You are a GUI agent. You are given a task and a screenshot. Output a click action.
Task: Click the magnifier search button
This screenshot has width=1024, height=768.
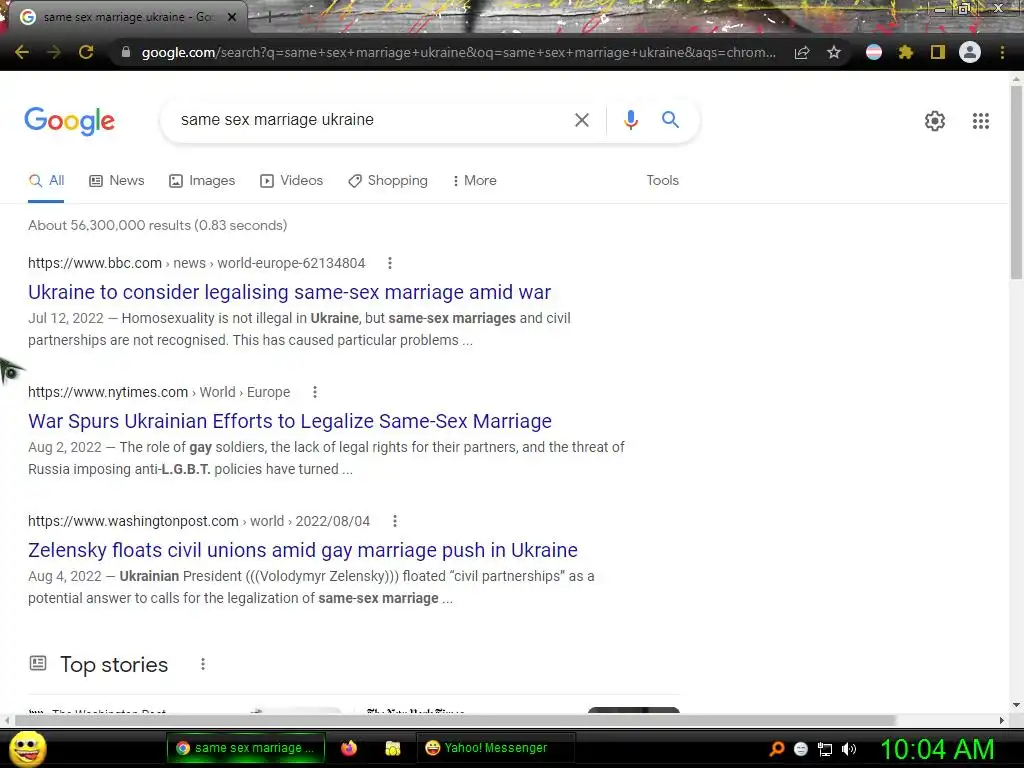670,120
